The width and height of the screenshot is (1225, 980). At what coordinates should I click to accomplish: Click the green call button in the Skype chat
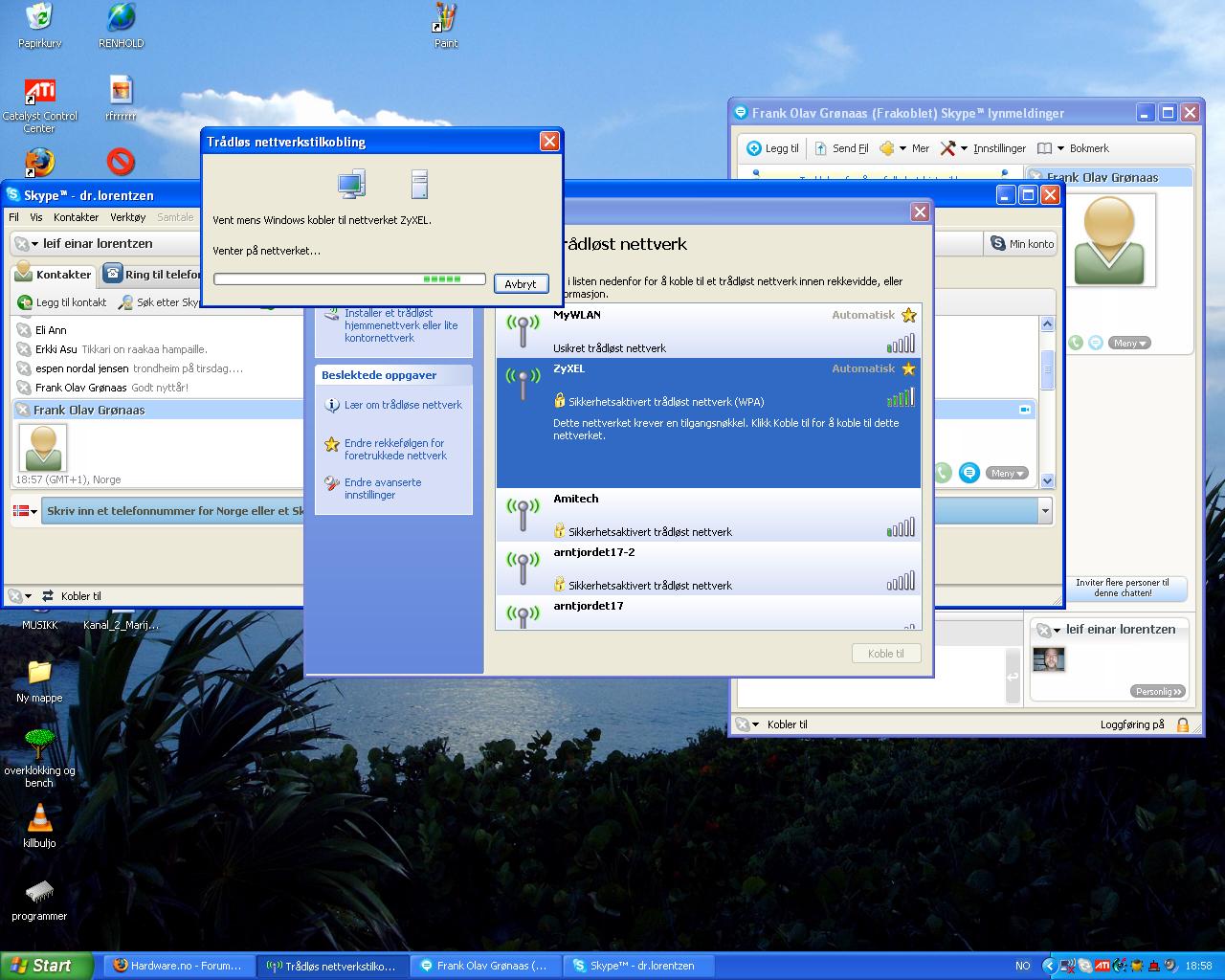(942, 473)
